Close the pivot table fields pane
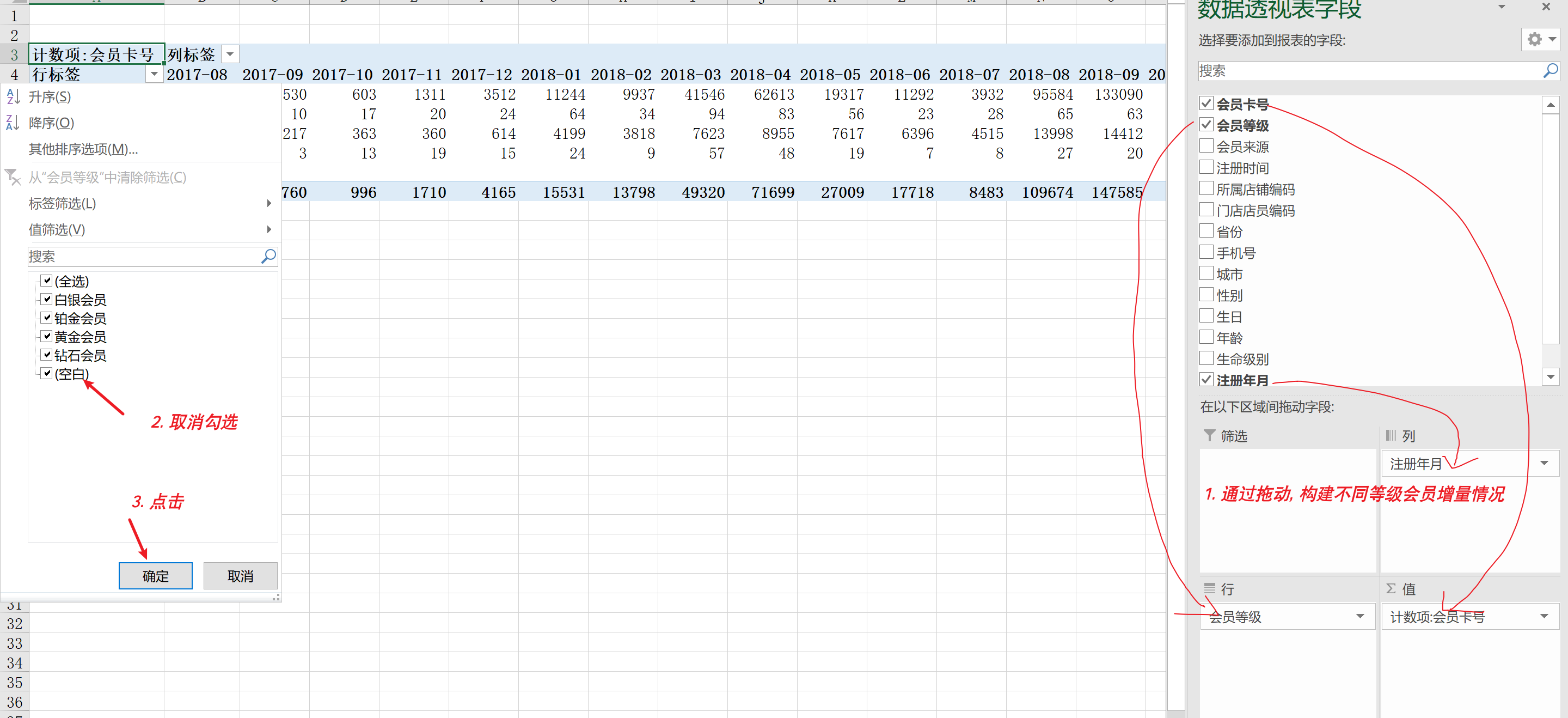Viewport: 1568px width, 718px height. [x=1546, y=7]
